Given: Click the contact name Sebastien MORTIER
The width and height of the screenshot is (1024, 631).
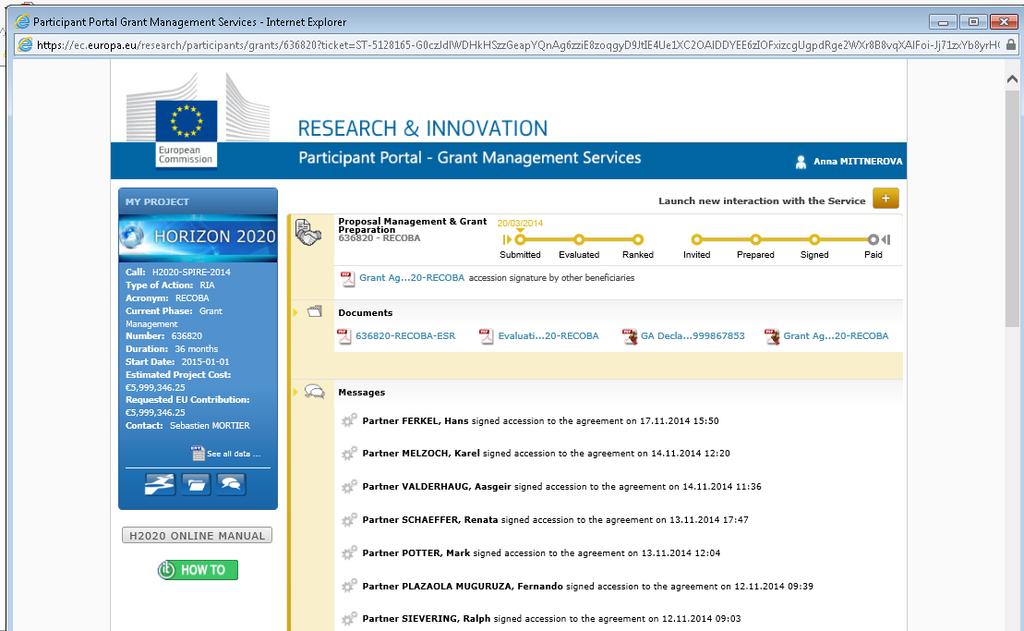Looking at the screenshot, I should coord(210,426).
